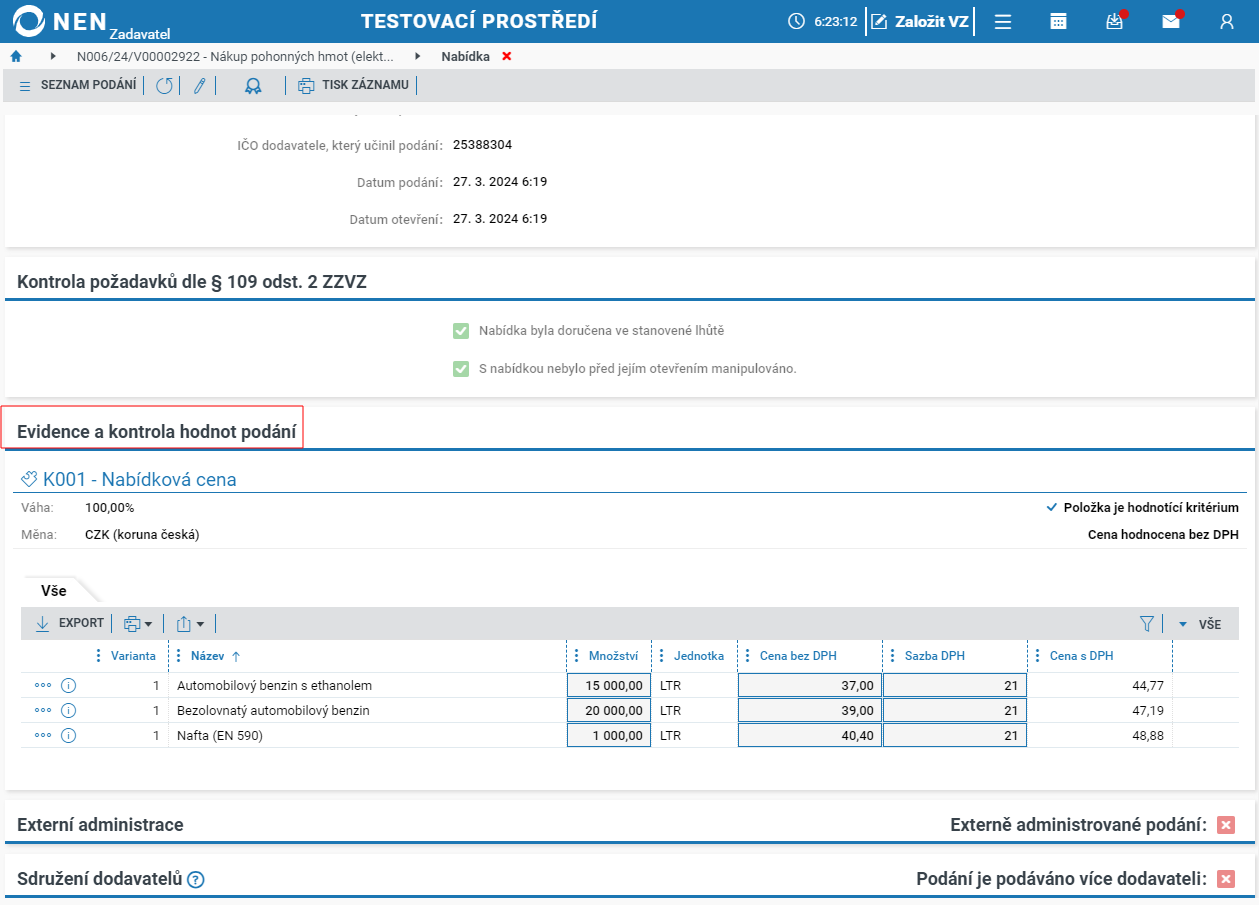Toggle 'Nabídka byla doručena ve stanovené lhůtě' checkbox
Viewport: 1259px width, 905px height.
coord(461,330)
